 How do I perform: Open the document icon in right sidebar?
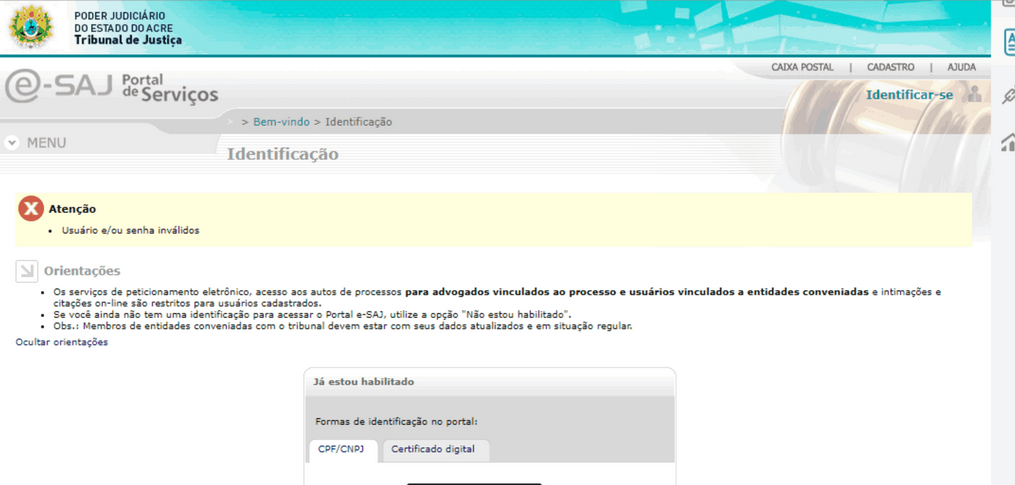(x=1008, y=41)
